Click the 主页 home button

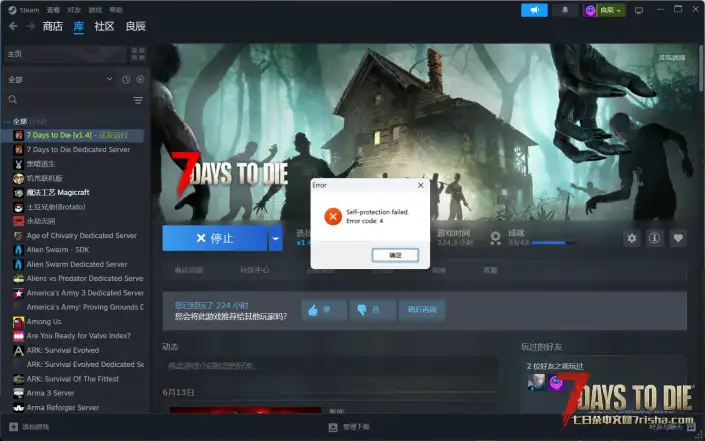click(64, 54)
